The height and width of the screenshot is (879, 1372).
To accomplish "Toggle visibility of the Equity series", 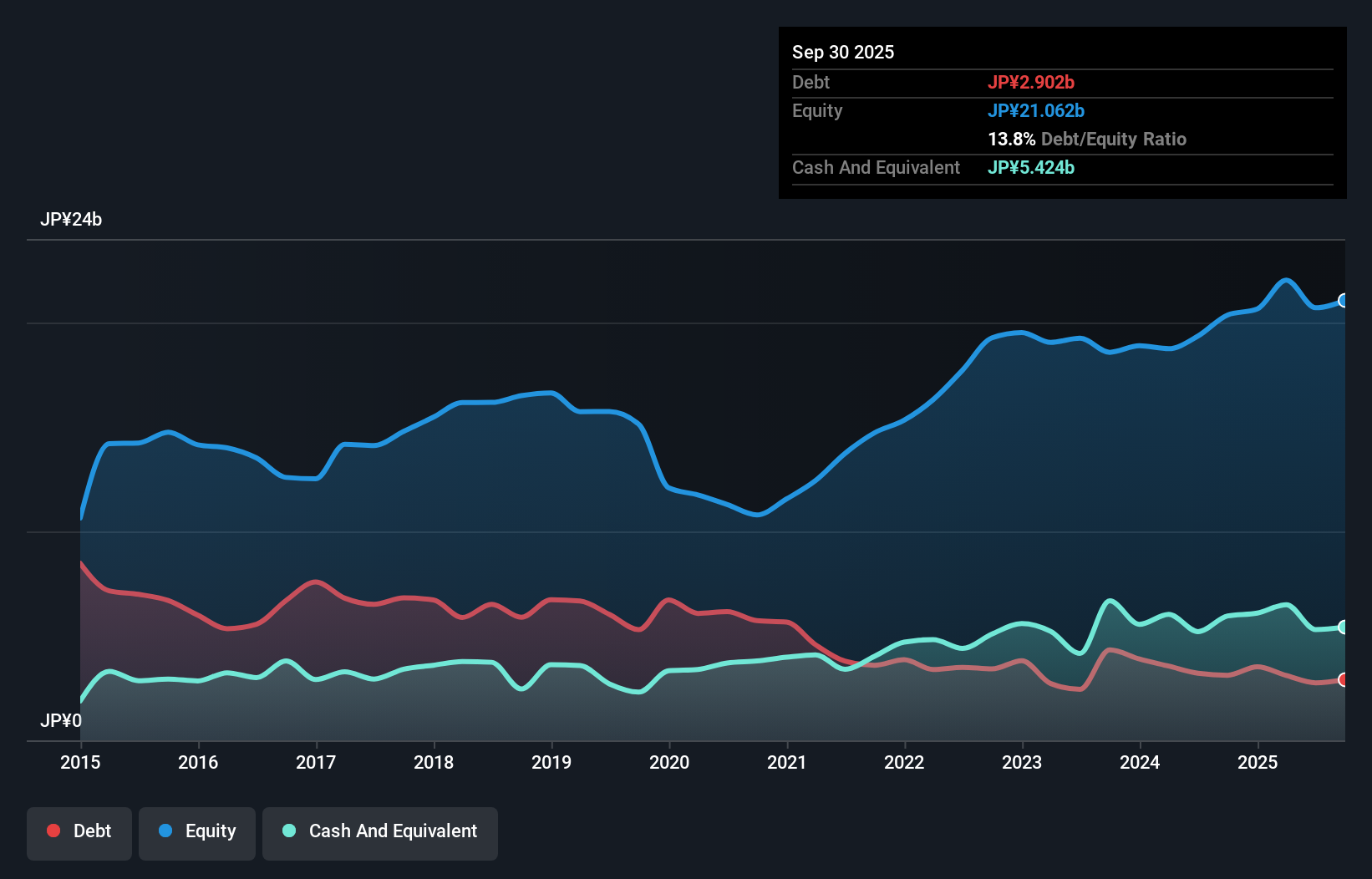I will [196, 832].
